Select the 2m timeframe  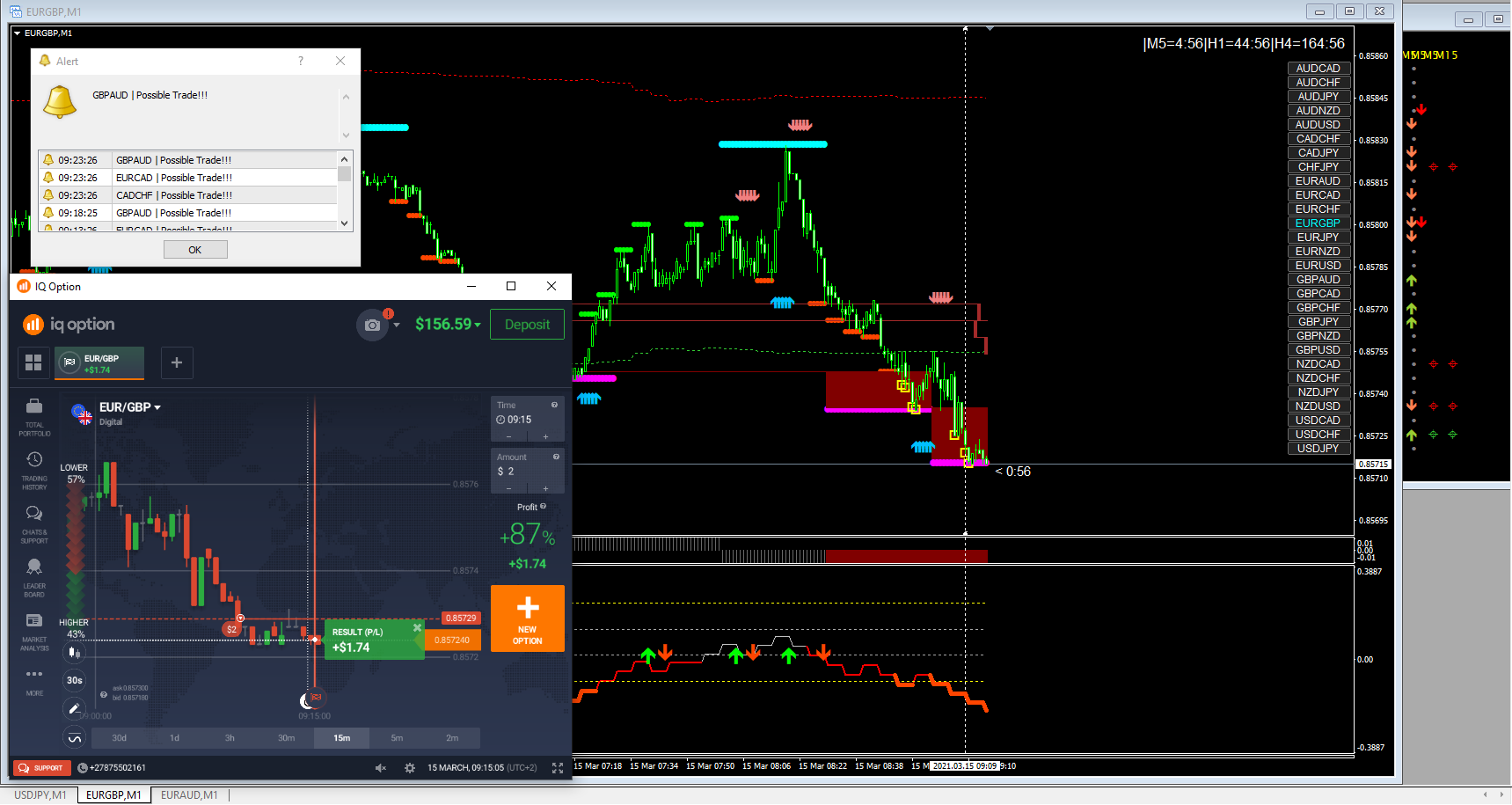coord(452,738)
